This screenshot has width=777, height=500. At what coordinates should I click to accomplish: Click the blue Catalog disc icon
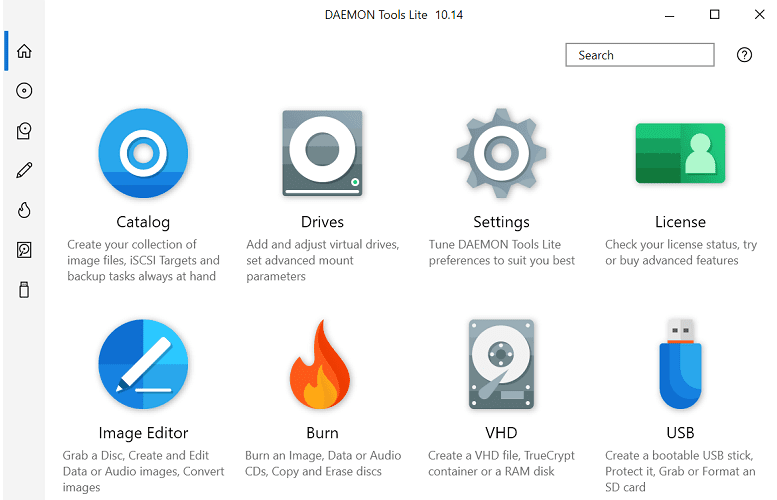coord(143,153)
